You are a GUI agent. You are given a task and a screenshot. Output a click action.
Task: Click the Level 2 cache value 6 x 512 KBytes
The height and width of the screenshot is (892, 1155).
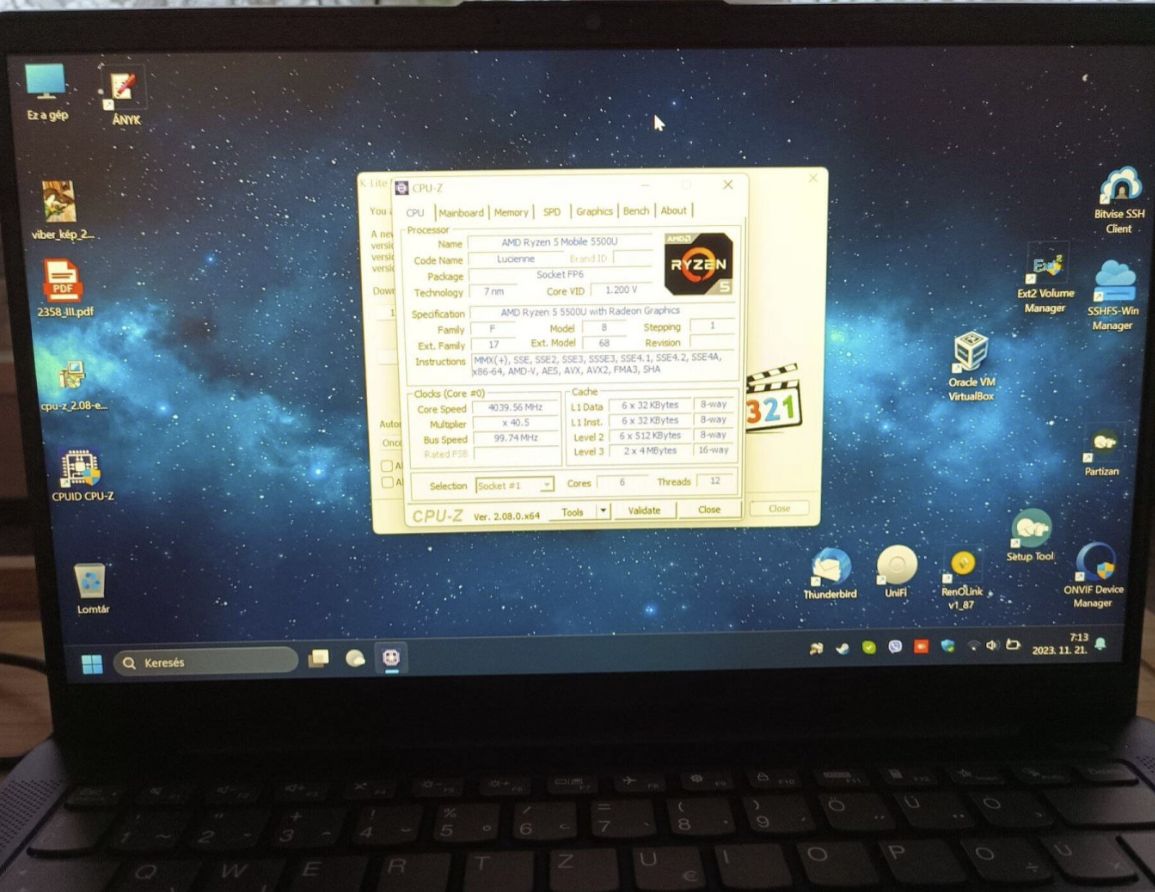[x=650, y=435]
